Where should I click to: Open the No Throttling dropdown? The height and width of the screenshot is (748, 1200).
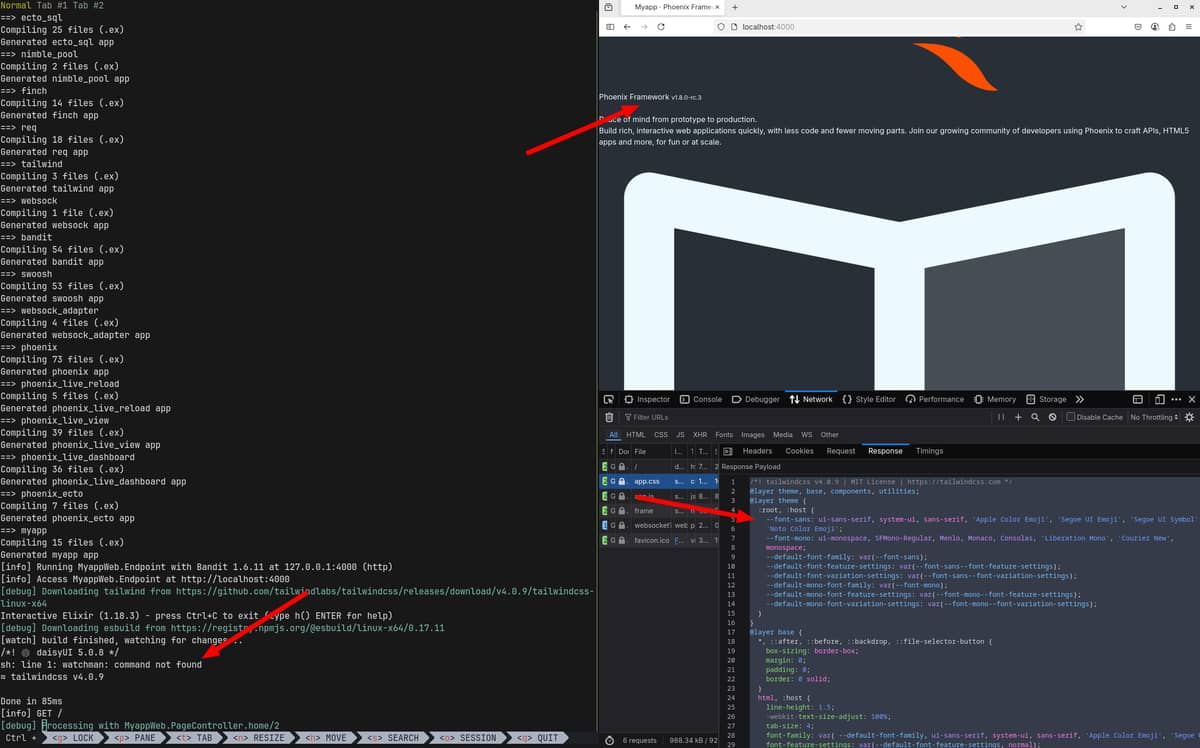(x=1154, y=417)
